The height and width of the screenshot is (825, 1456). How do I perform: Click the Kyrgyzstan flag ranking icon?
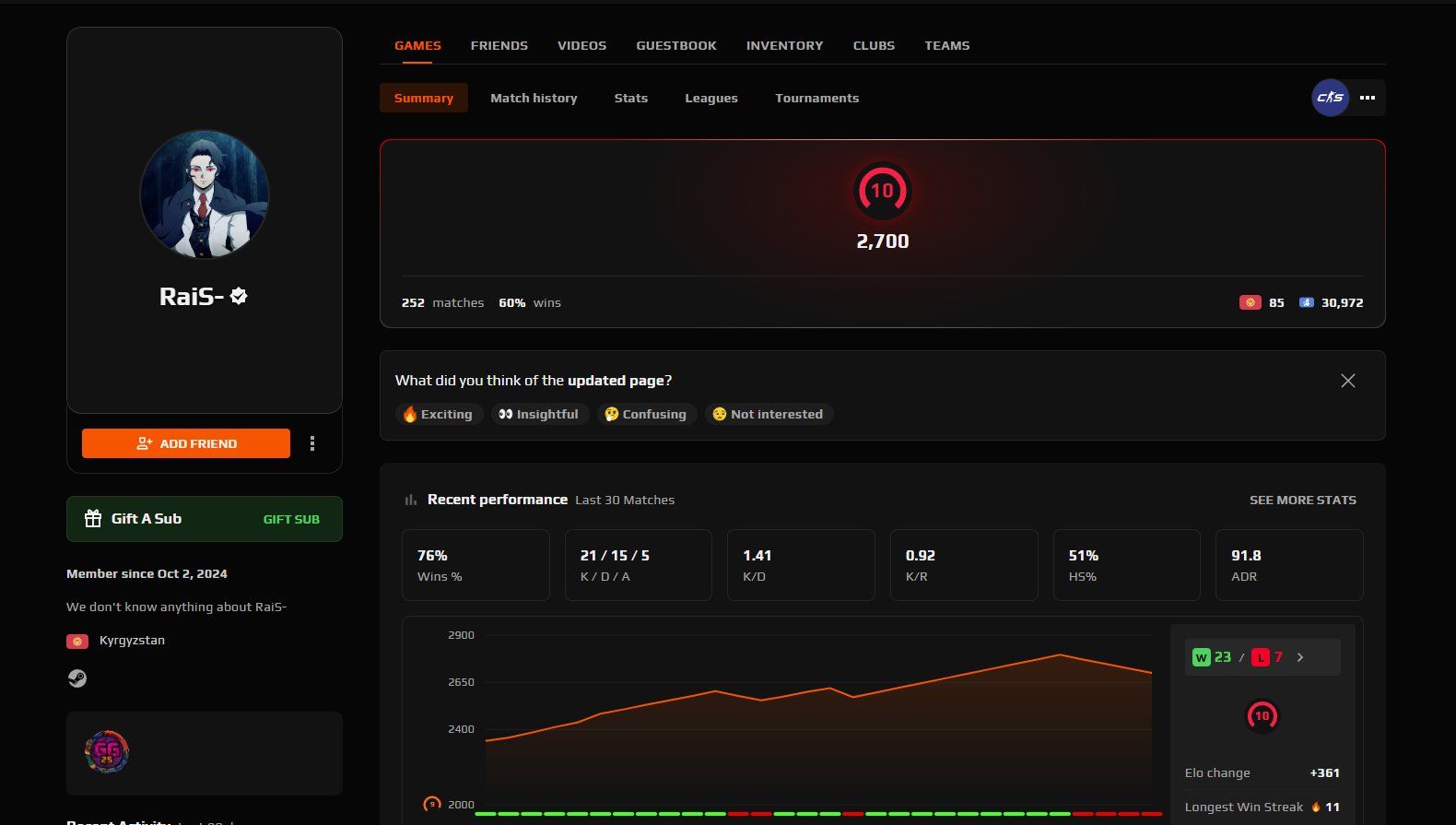[x=1251, y=302]
